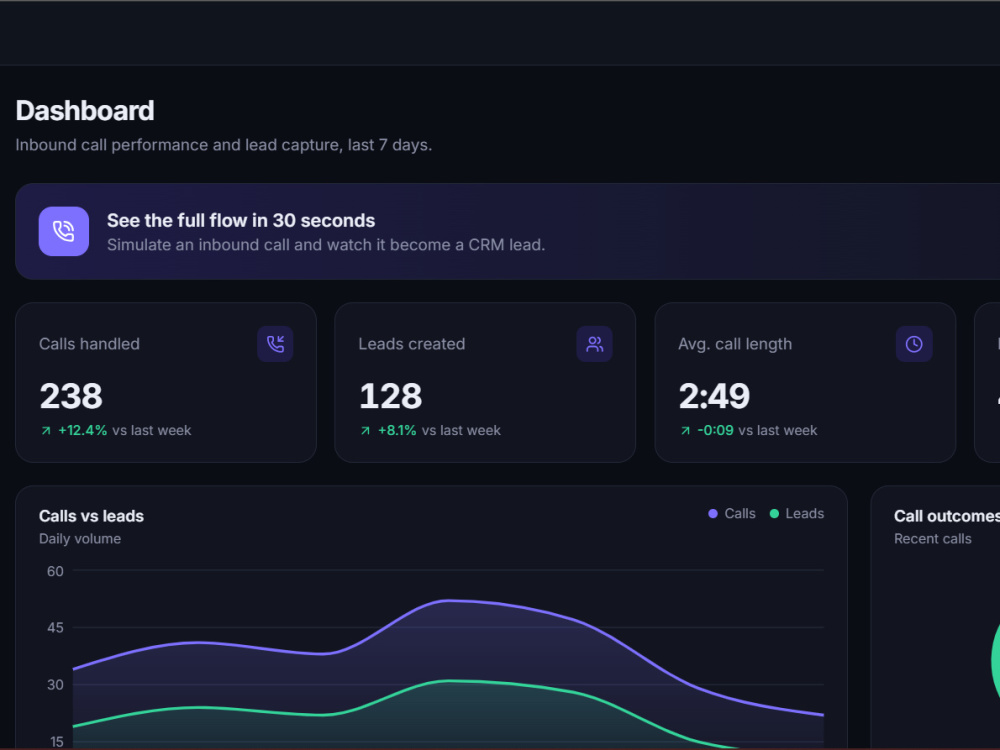The height and width of the screenshot is (750, 1000).
Task: Click the Leads created value 128
Action: (390, 395)
